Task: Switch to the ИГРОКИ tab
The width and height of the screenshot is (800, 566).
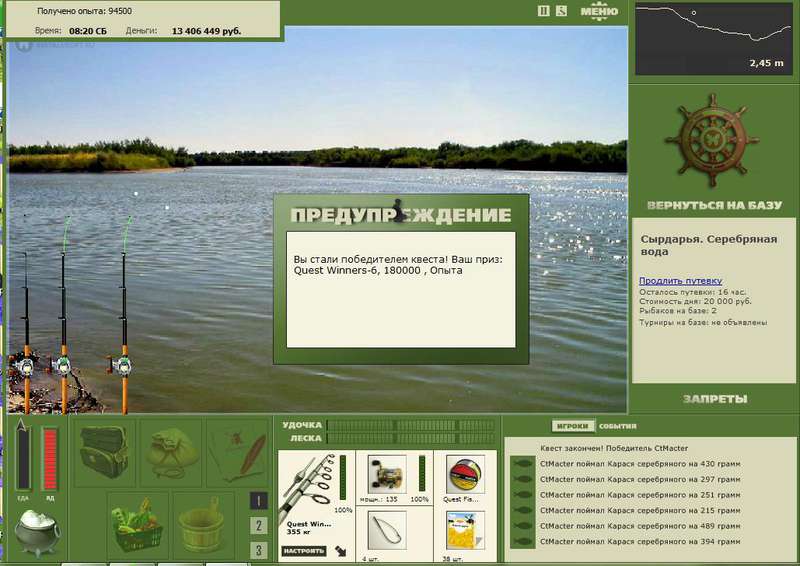Action: 573,426
